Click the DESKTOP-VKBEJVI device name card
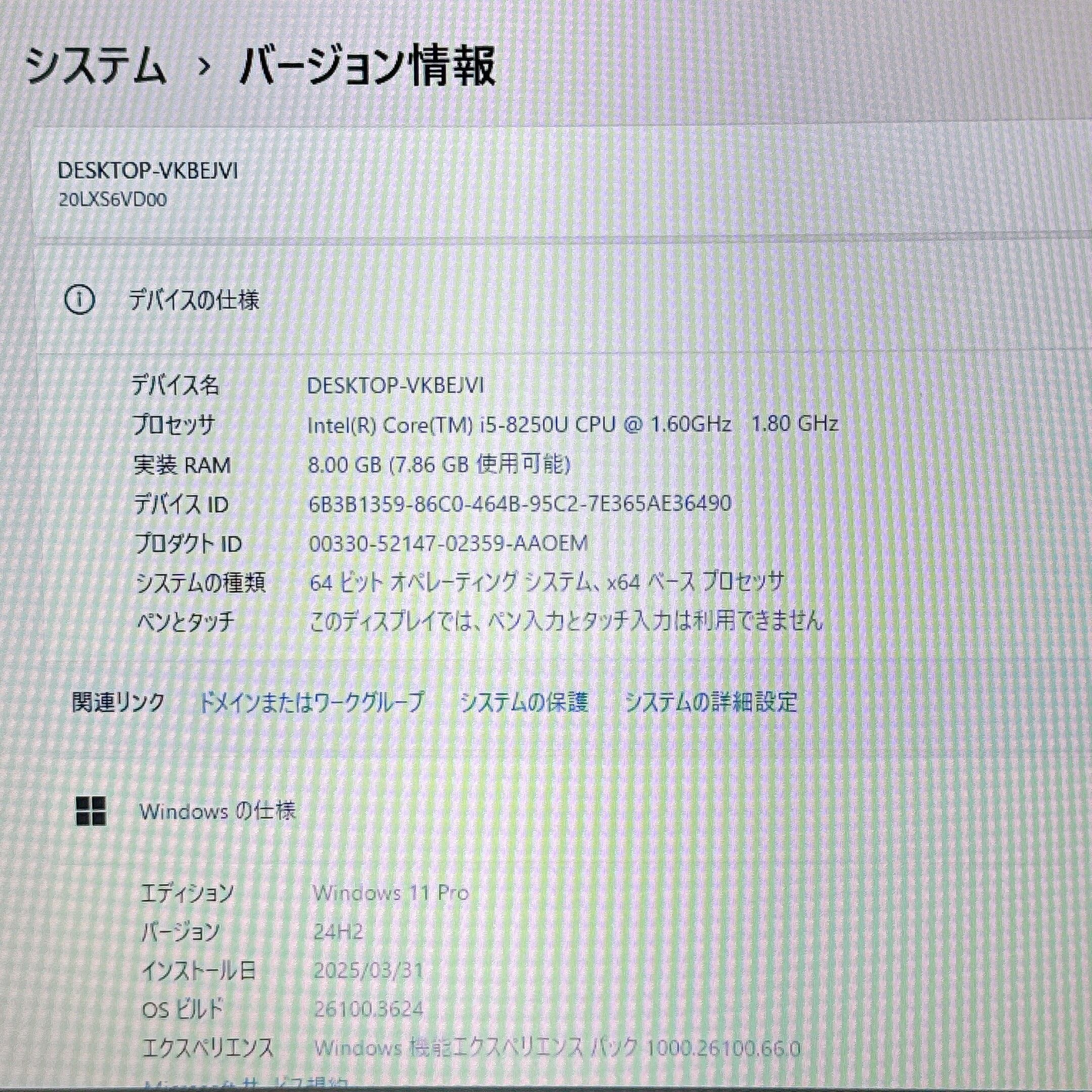This screenshot has width=1092, height=1092. pos(560,184)
